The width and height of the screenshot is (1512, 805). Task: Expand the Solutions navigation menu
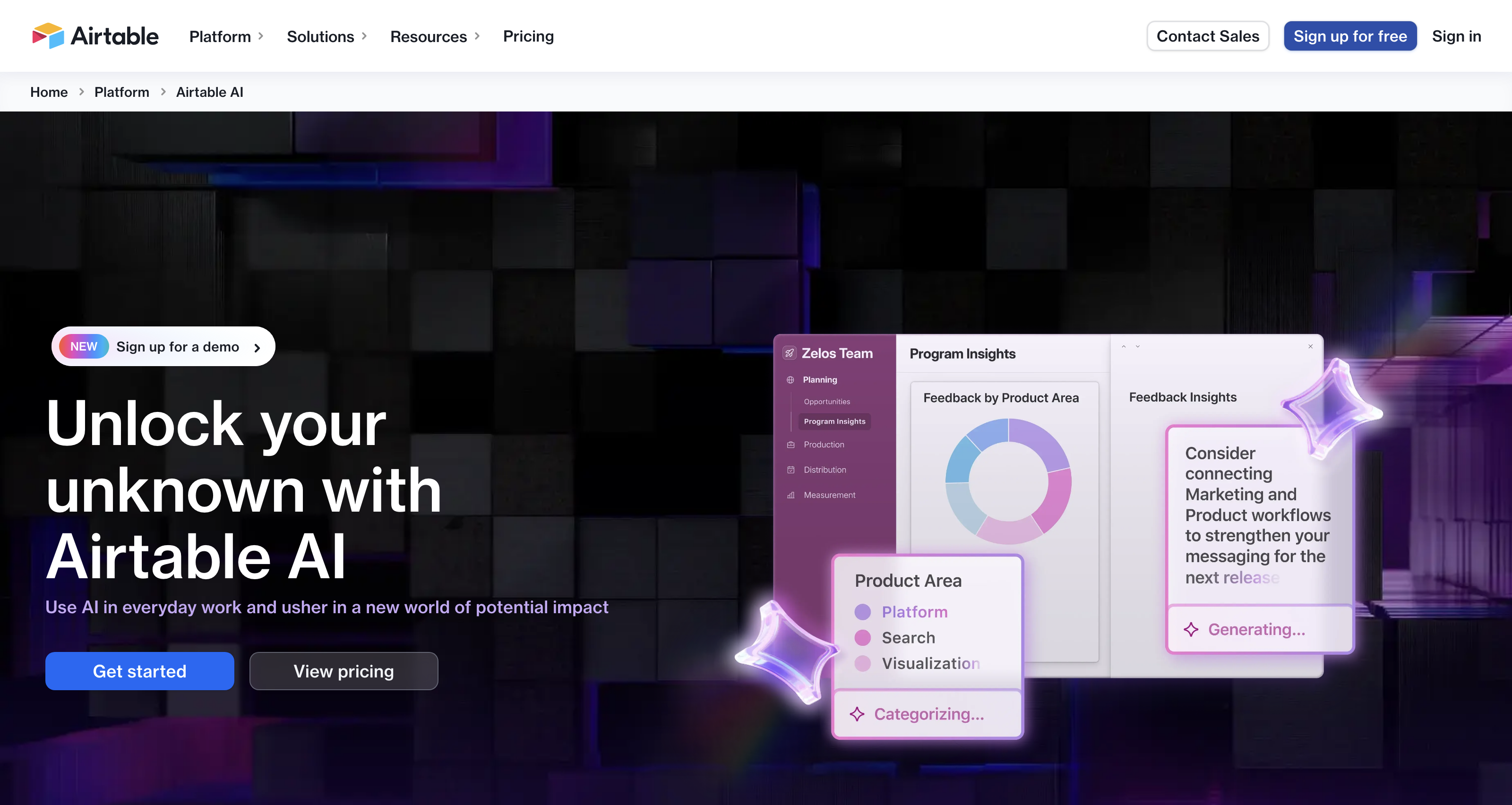(x=327, y=36)
